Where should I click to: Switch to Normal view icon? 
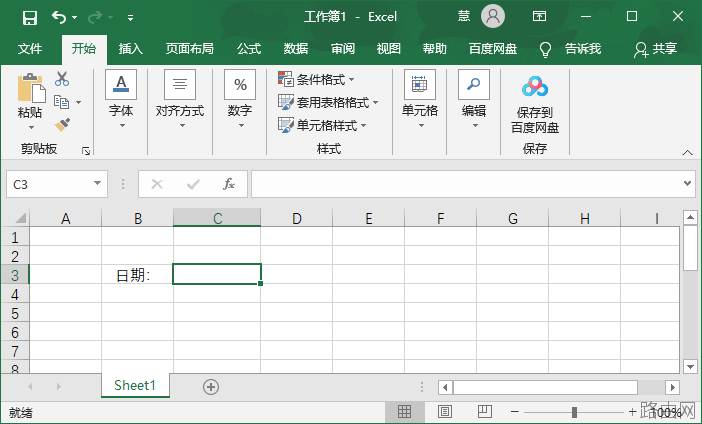coord(404,411)
